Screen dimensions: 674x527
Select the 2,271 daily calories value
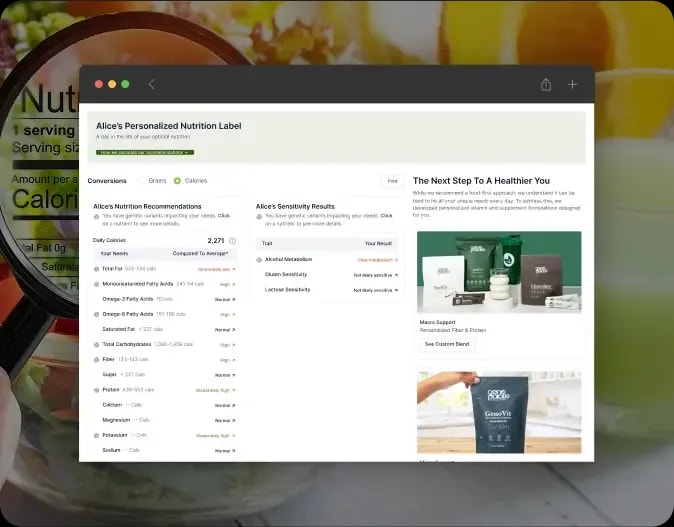pos(216,241)
